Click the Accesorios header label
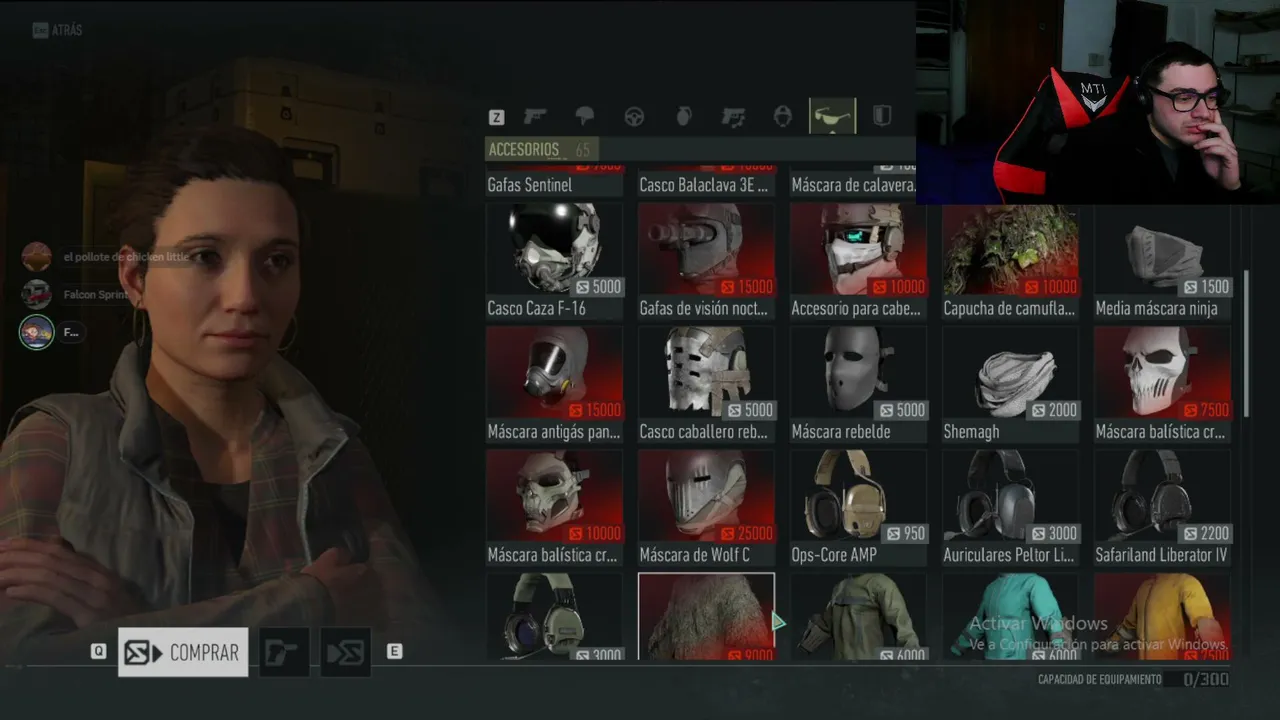Viewport: 1280px width, 720px height. 523,149
